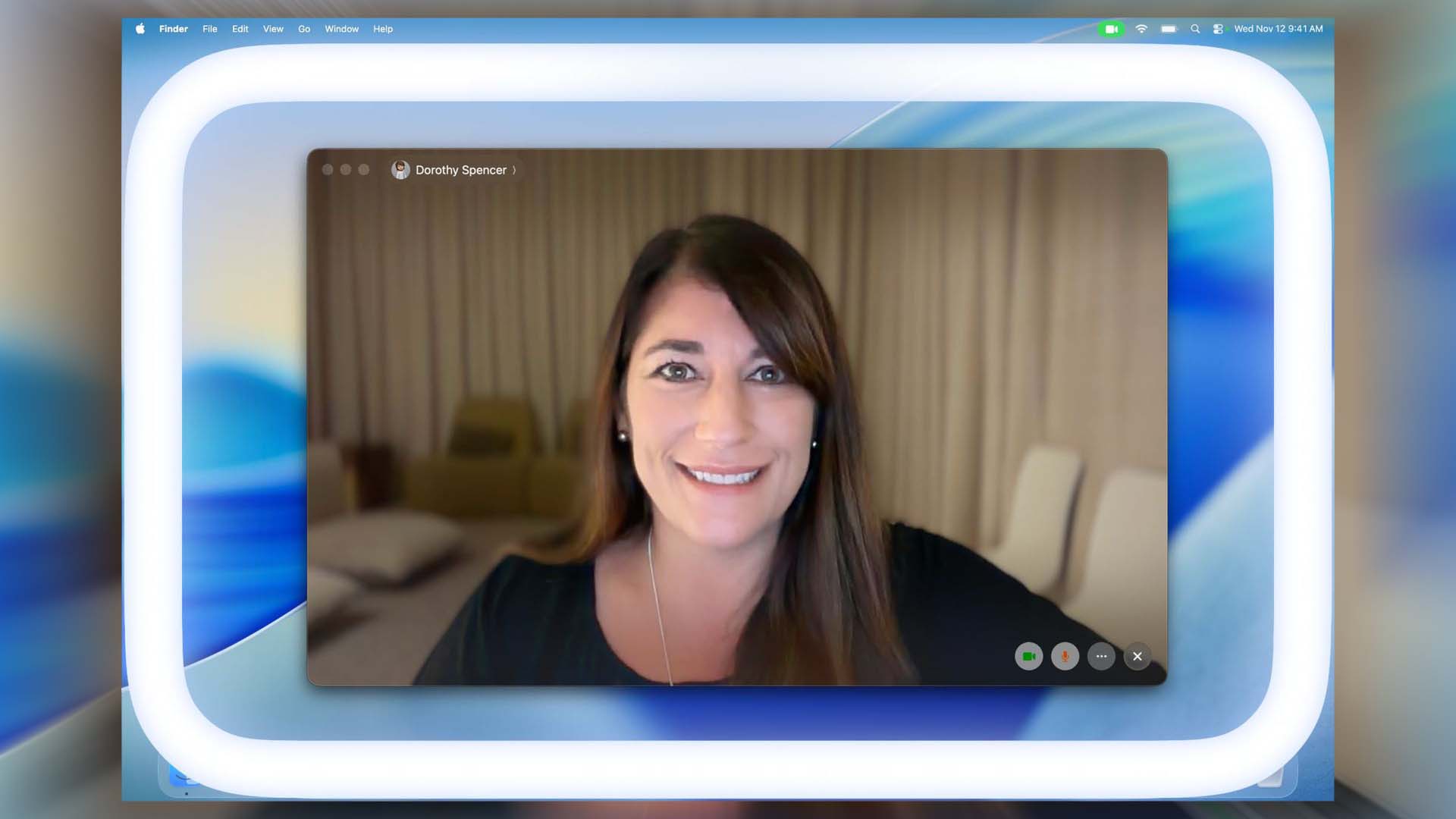End the call with X button
Image resolution: width=1456 pixels, height=819 pixels.
[1137, 657]
